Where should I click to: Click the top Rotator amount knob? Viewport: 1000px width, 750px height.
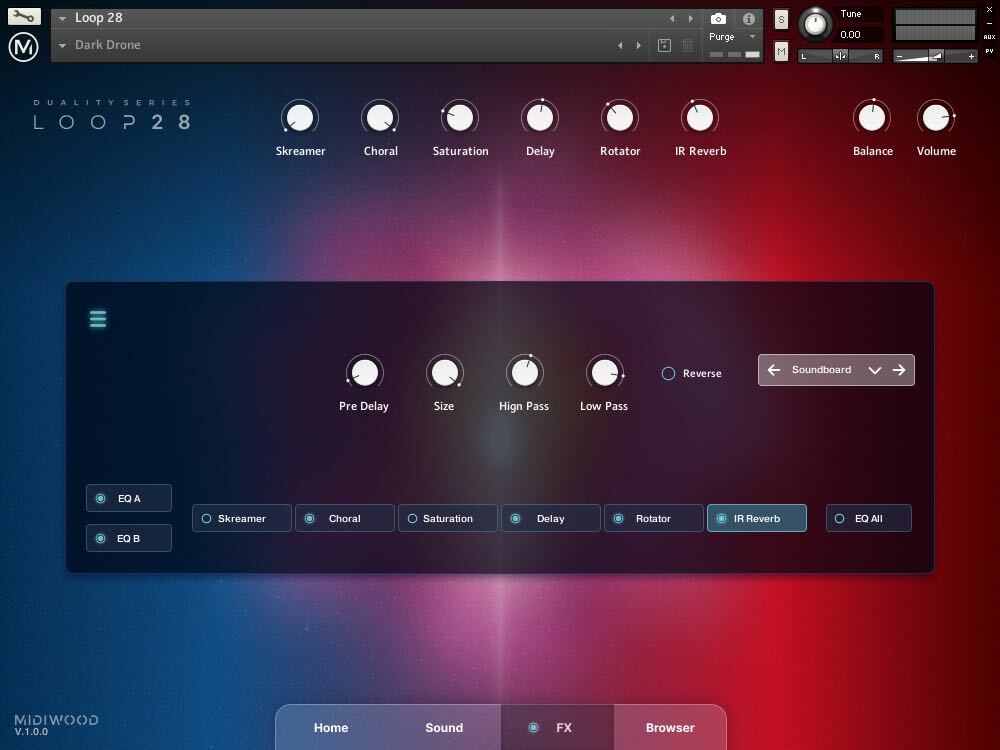point(620,117)
